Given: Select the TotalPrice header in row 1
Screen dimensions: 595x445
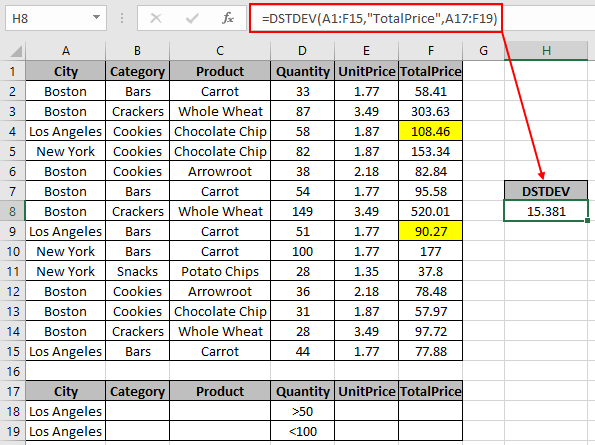Looking at the screenshot, I should (430, 71).
